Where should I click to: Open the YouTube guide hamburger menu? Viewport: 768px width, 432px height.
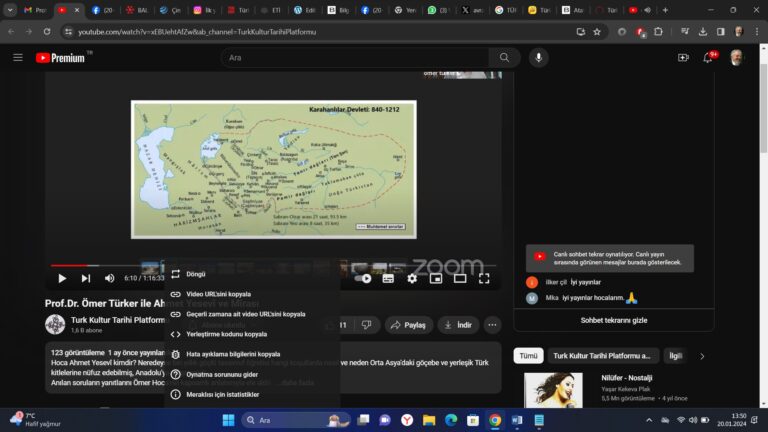18,58
